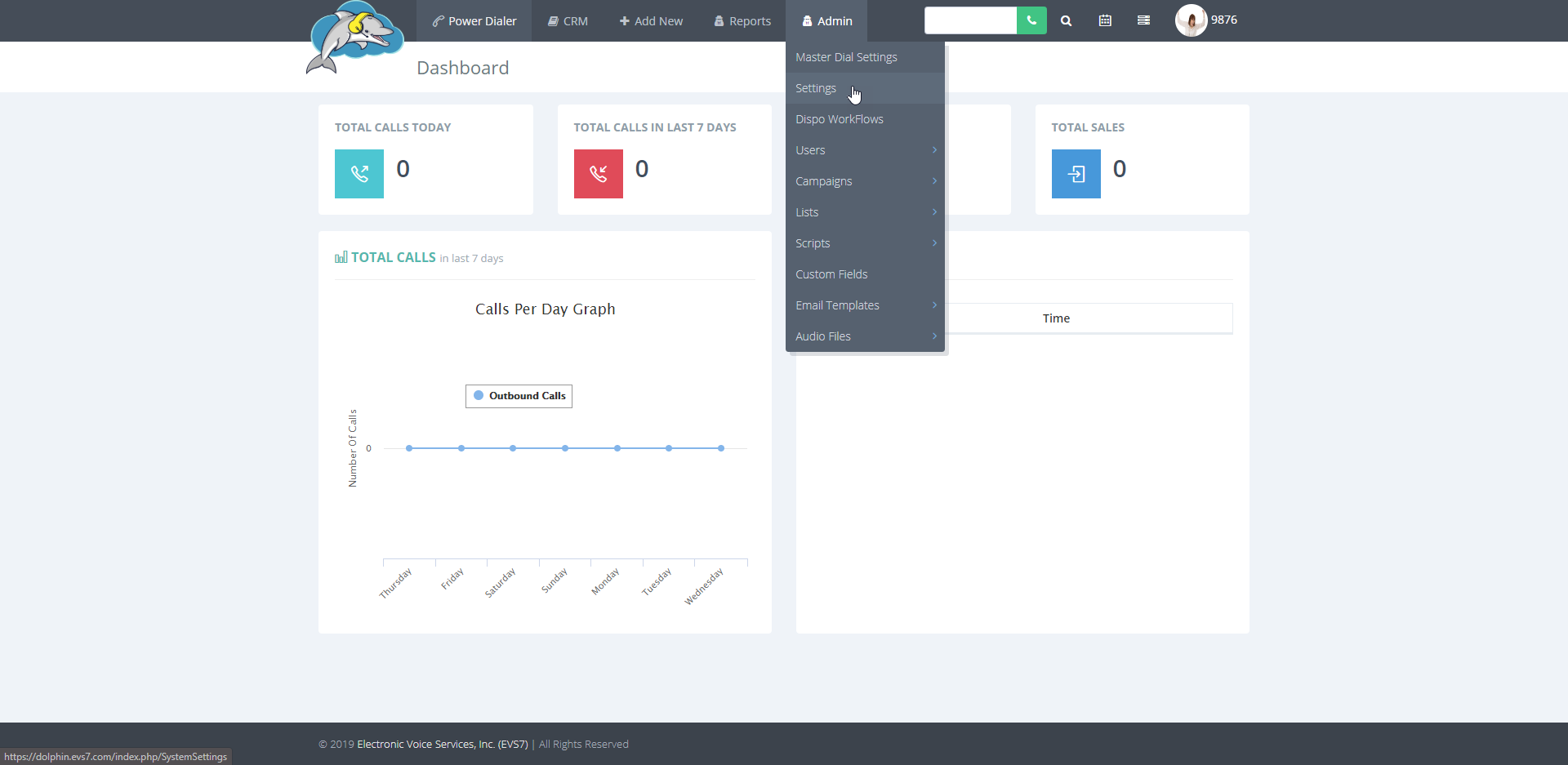Click the red incoming call icon

(599, 174)
